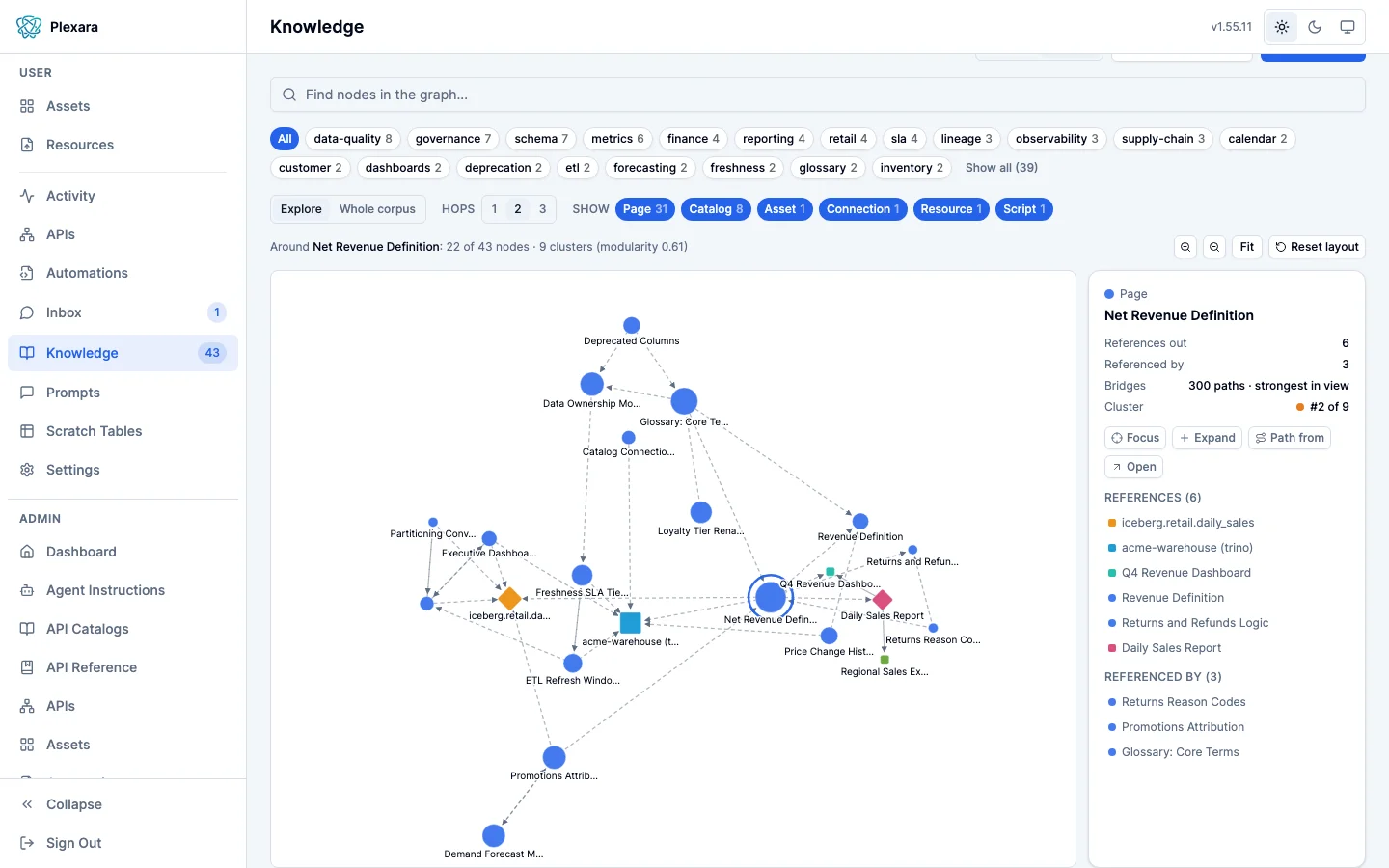Set hops to 3
This screenshot has width=1389, height=868.
[x=542, y=209]
